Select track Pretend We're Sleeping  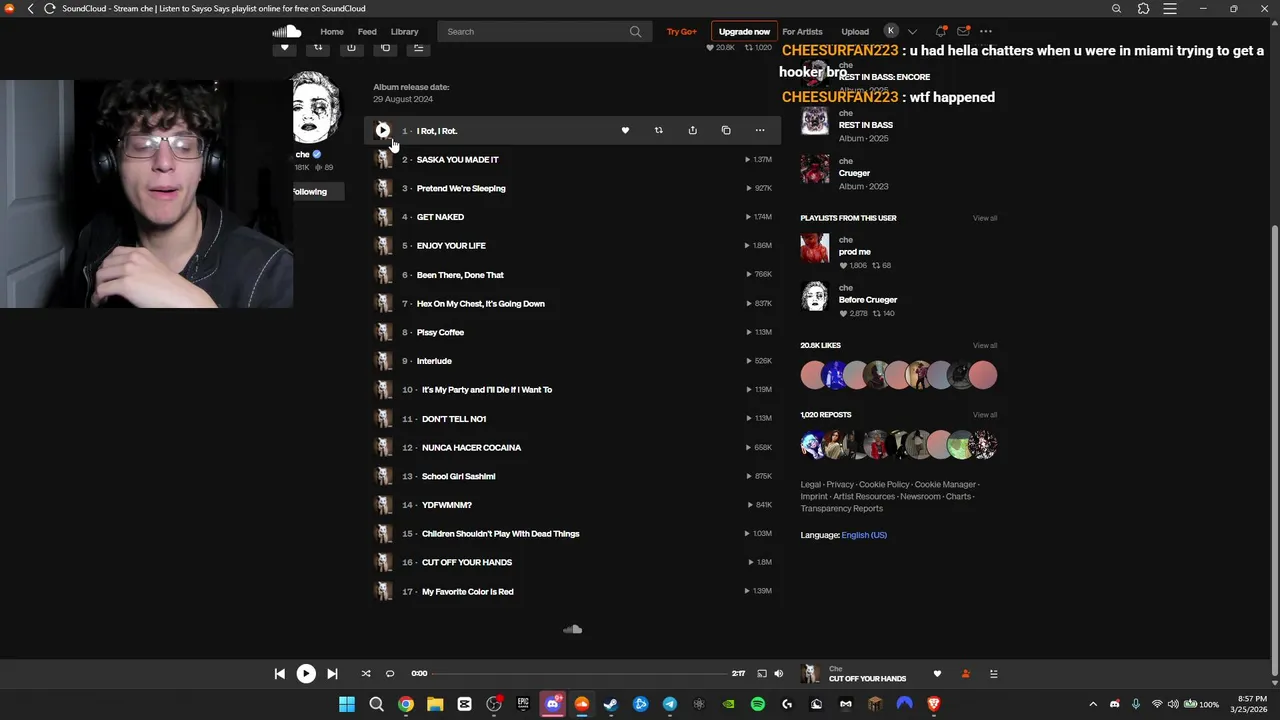coord(461,188)
